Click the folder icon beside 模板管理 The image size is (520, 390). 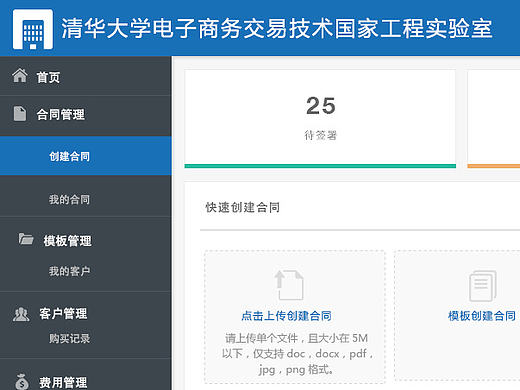(26, 239)
